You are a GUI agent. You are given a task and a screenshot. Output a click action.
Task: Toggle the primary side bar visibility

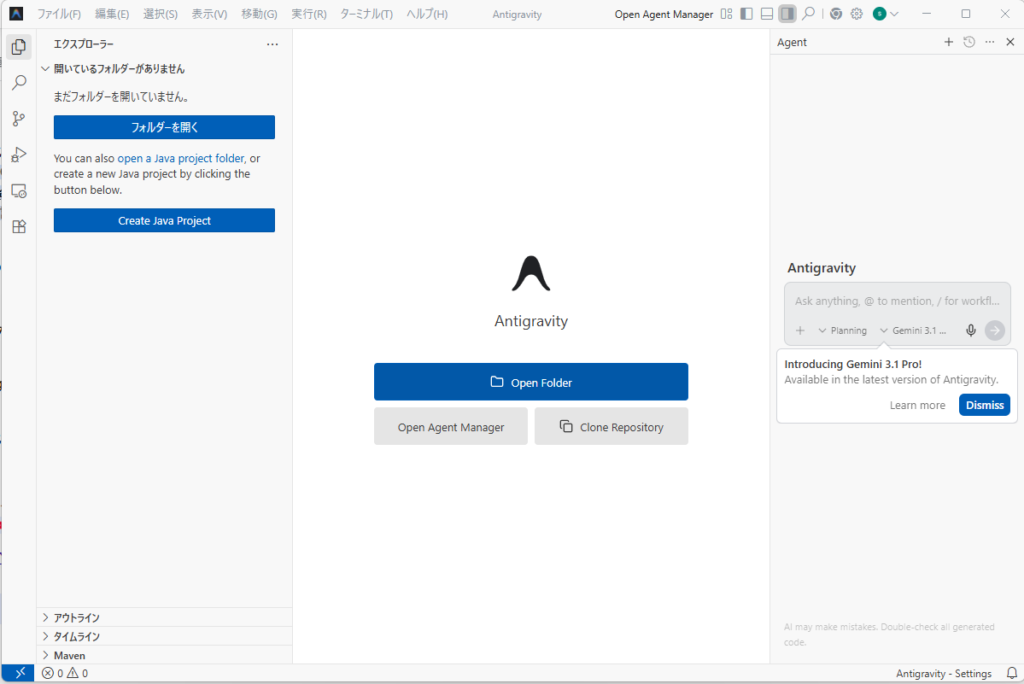[746, 14]
